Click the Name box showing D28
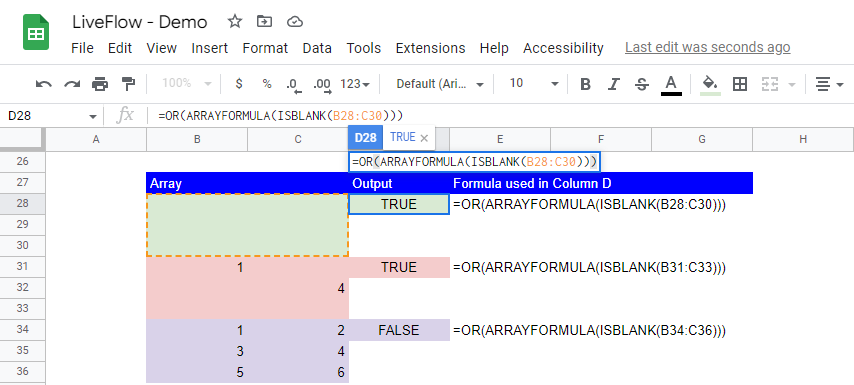The image size is (854, 385). click(46, 116)
